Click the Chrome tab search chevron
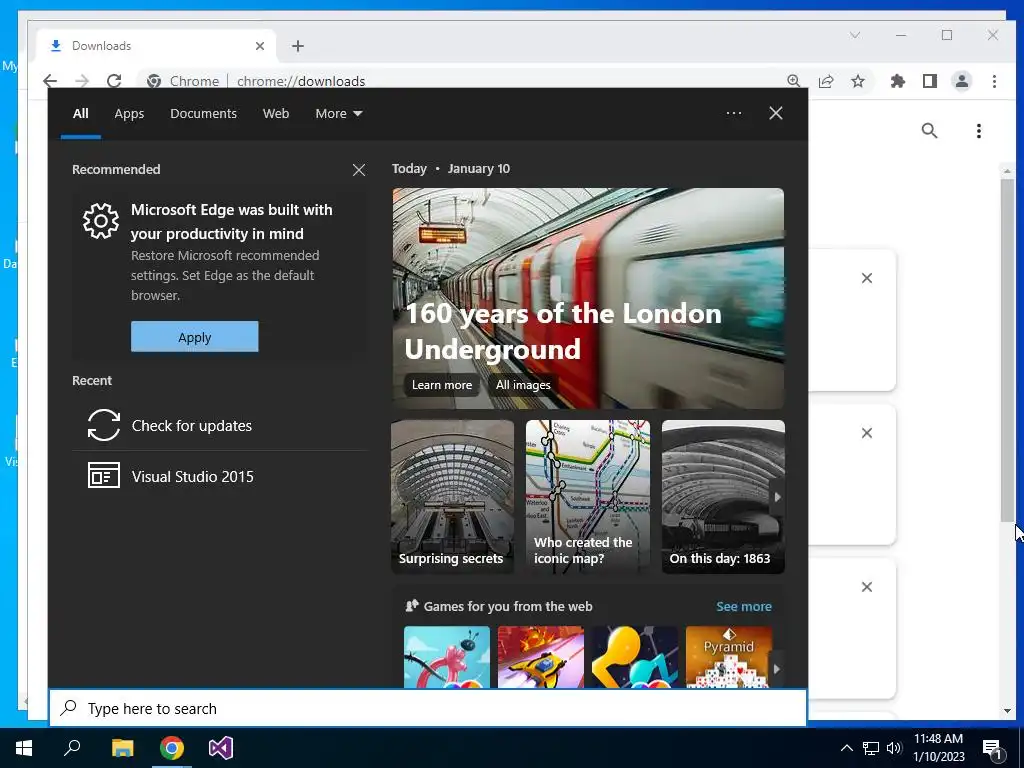This screenshot has height=768, width=1024. coord(855,35)
